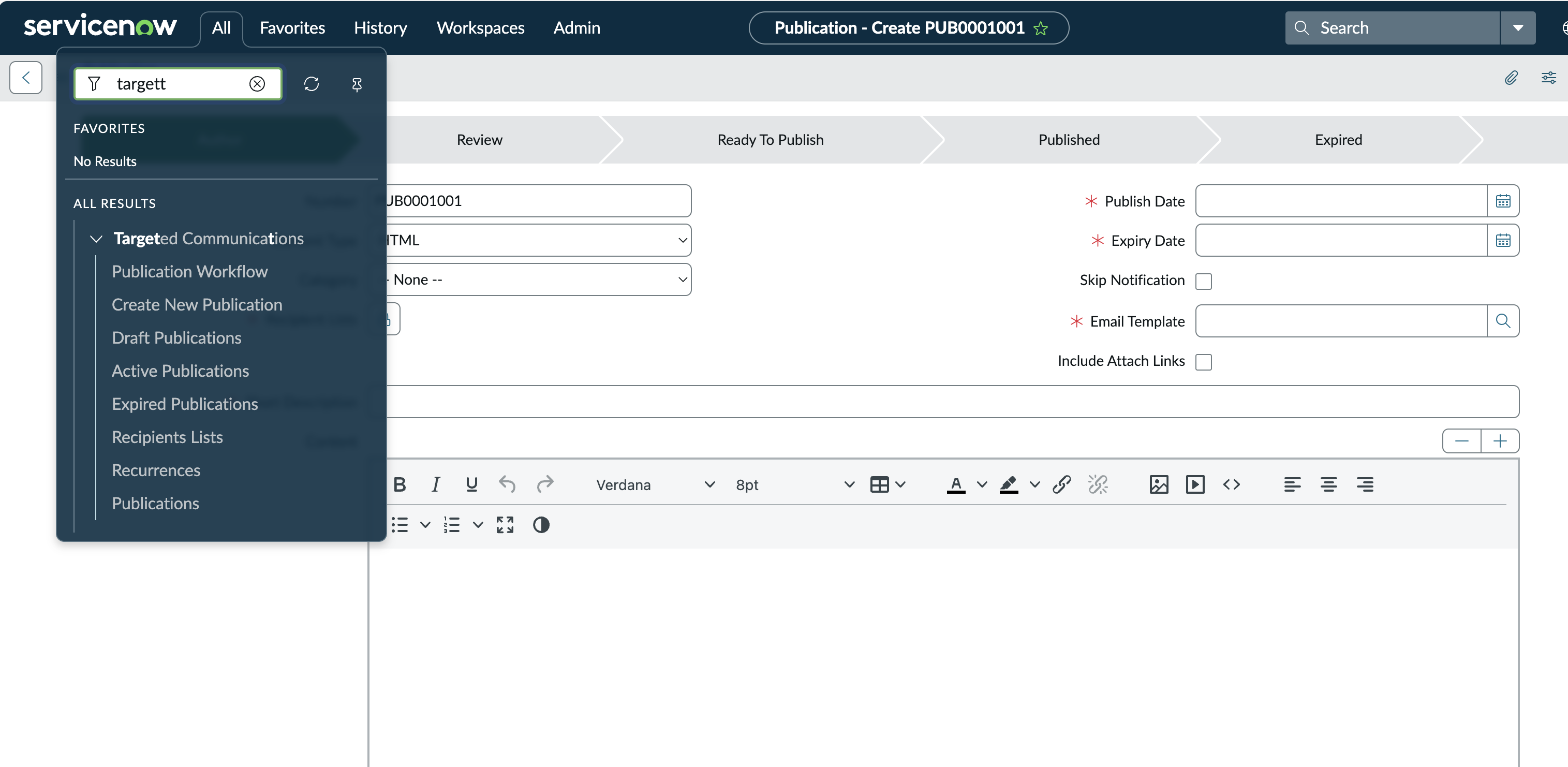Toggle underline formatting in editor
Screen dimensions: 1568x767
(472, 484)
